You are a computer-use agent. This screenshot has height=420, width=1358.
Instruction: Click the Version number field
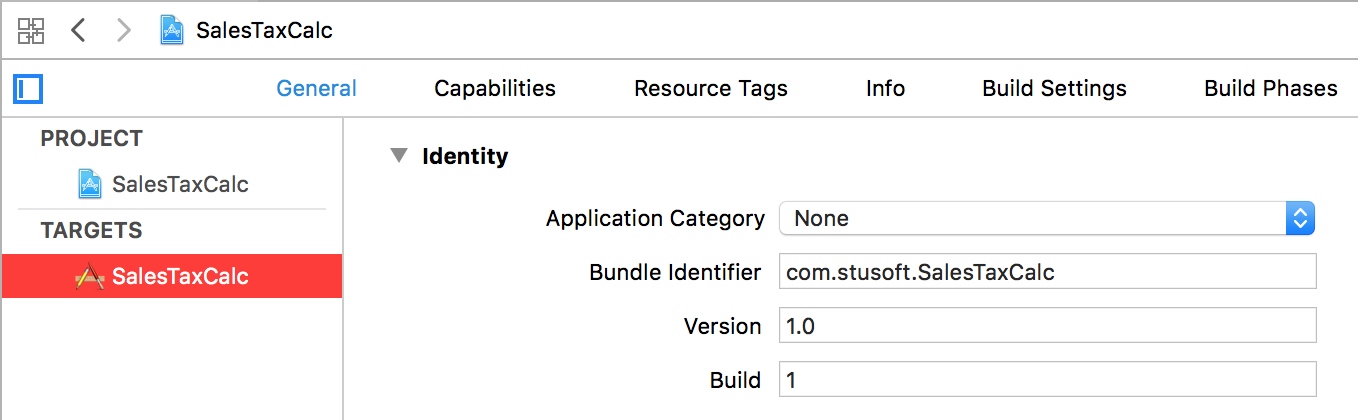[x=1046, y=326]
